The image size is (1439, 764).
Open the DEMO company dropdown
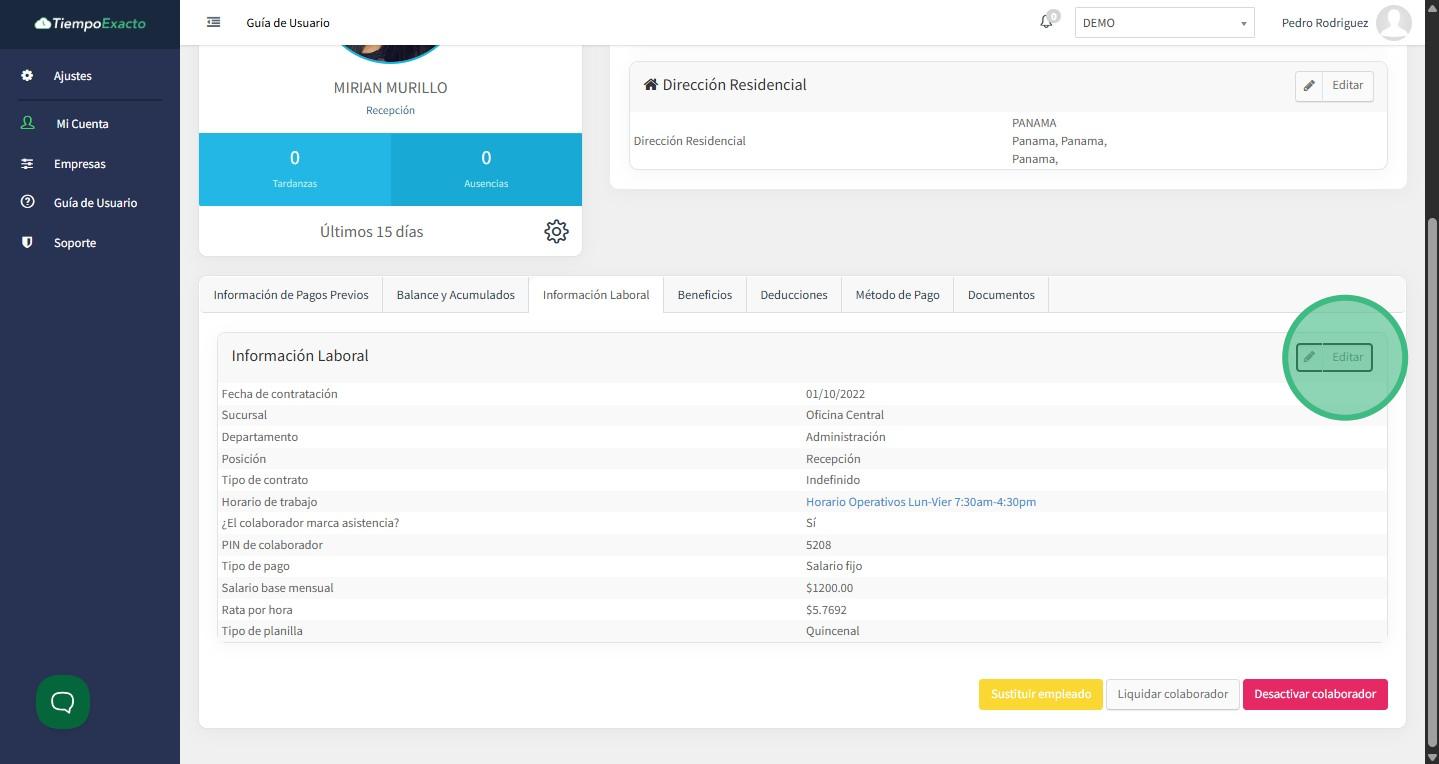(1164, 23)
